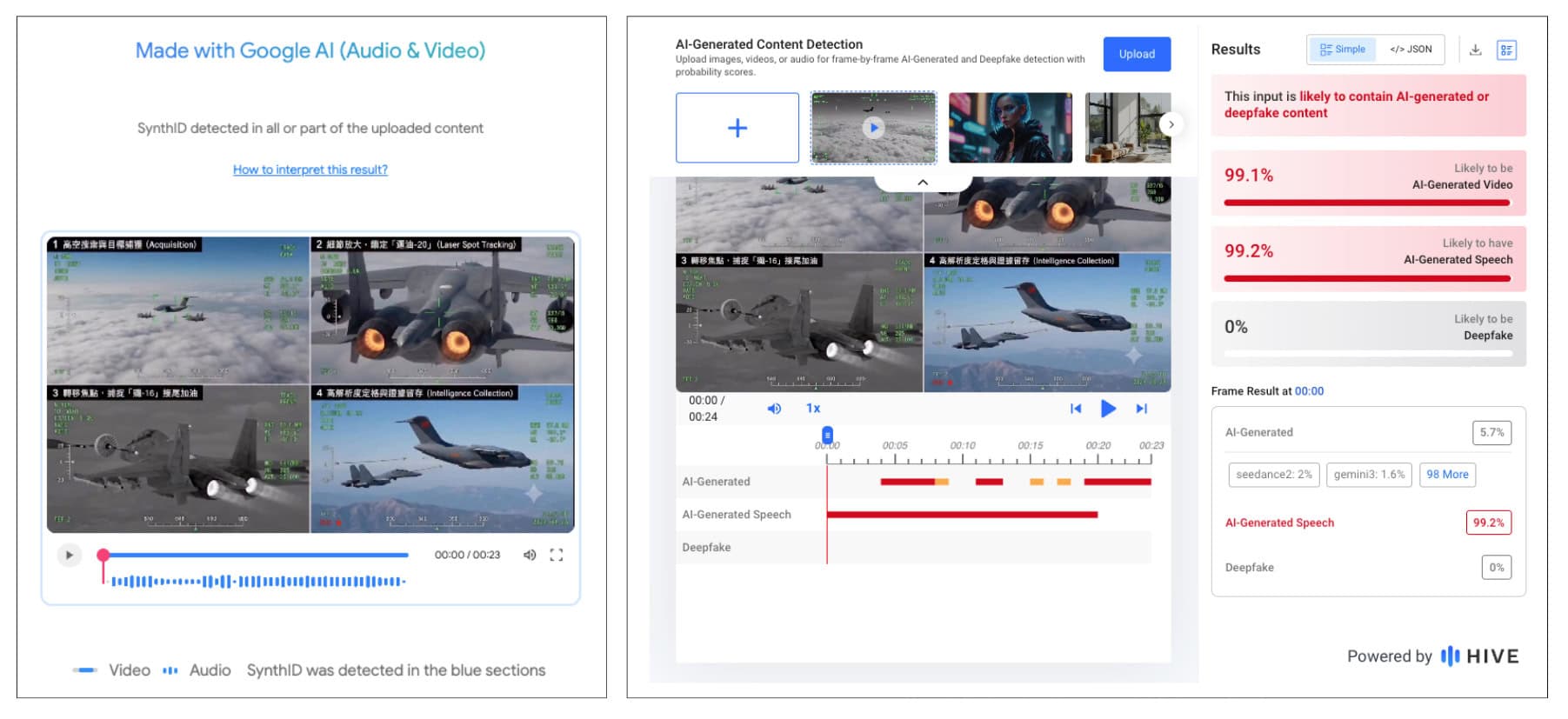Download the detection results
The width and height of the screenshot is (1568, 719).
(1475, 50)
